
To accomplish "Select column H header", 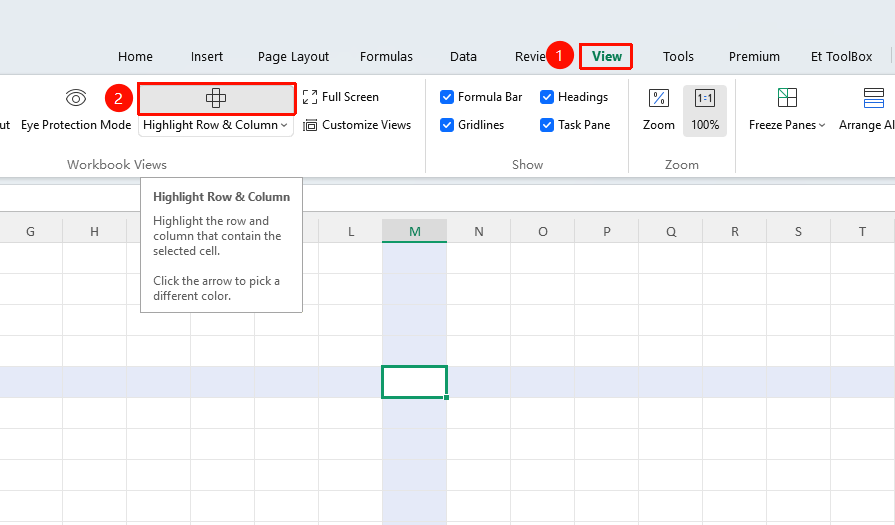I will point(94,231).
